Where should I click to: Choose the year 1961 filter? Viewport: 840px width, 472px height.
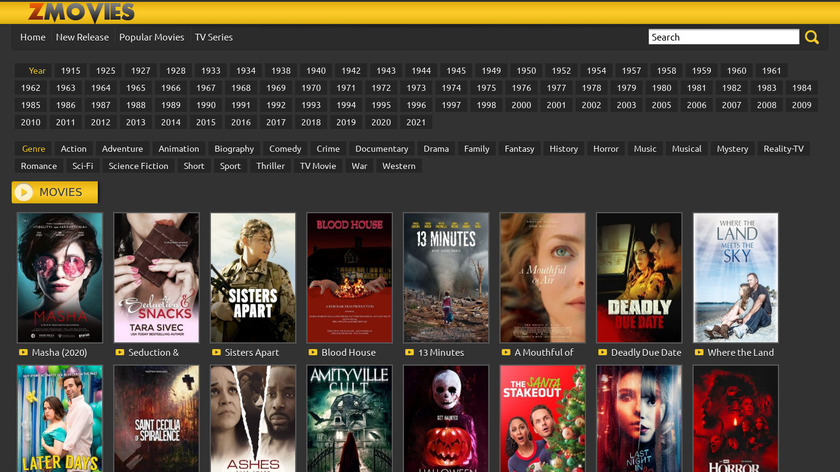tap(771, 70)
